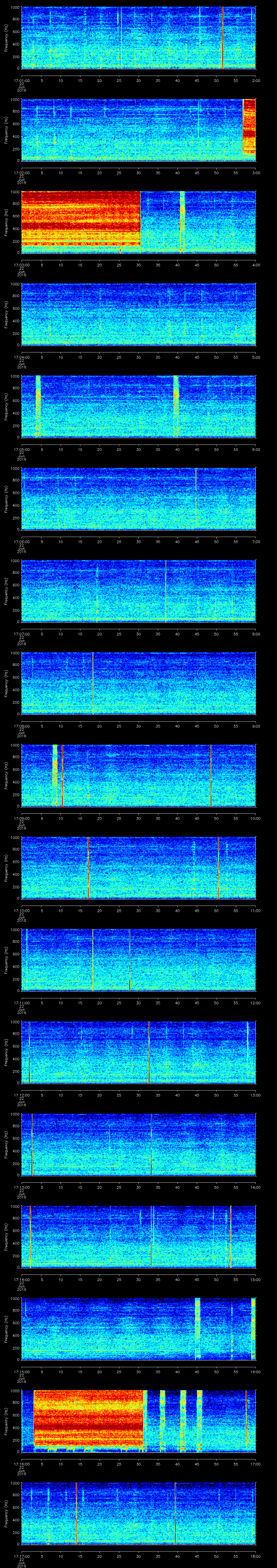Click the '4:00' end time label
Viewport: 277px width, 1568px height.
(256, 265)
